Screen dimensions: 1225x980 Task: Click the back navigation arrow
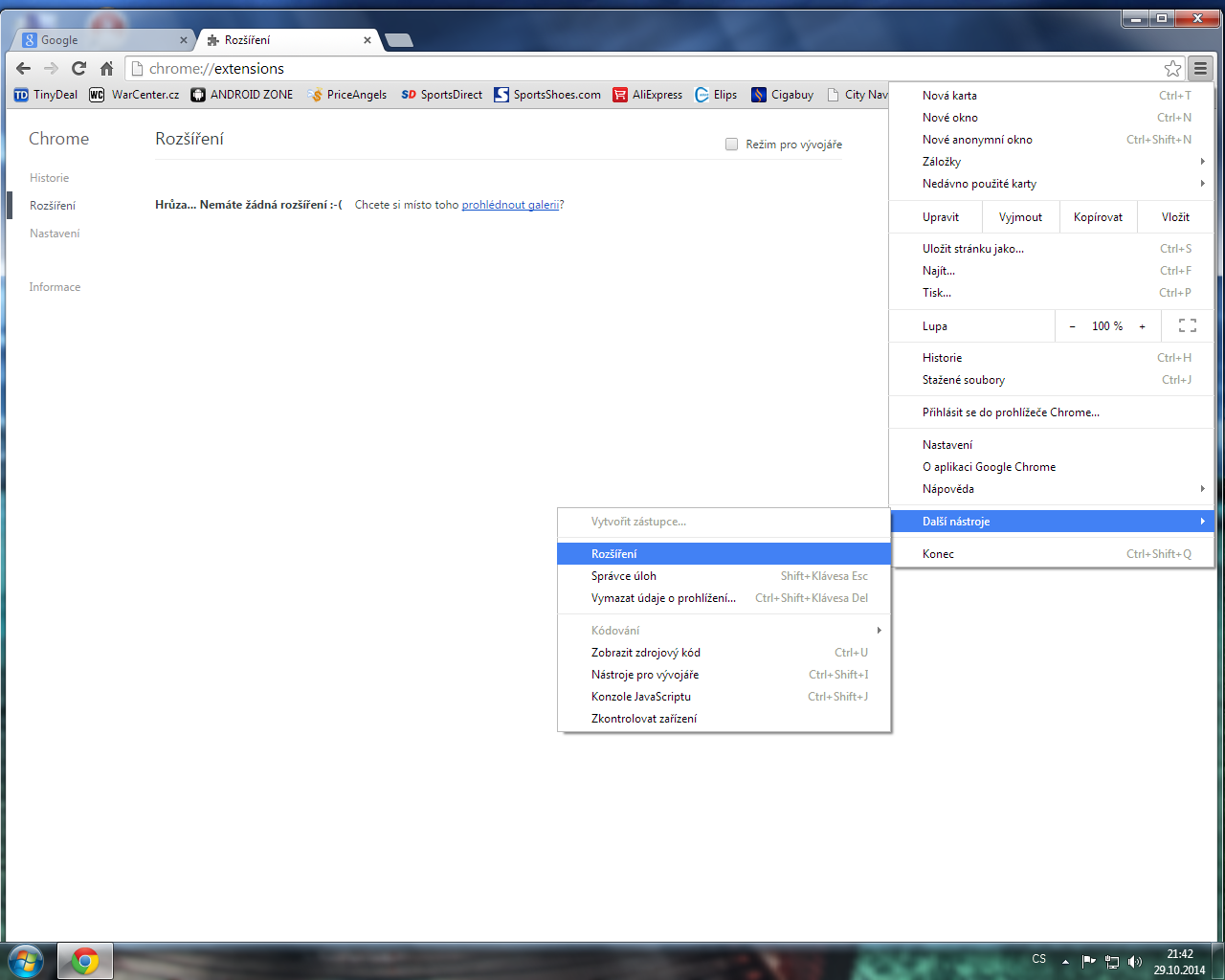pos(24,68)
